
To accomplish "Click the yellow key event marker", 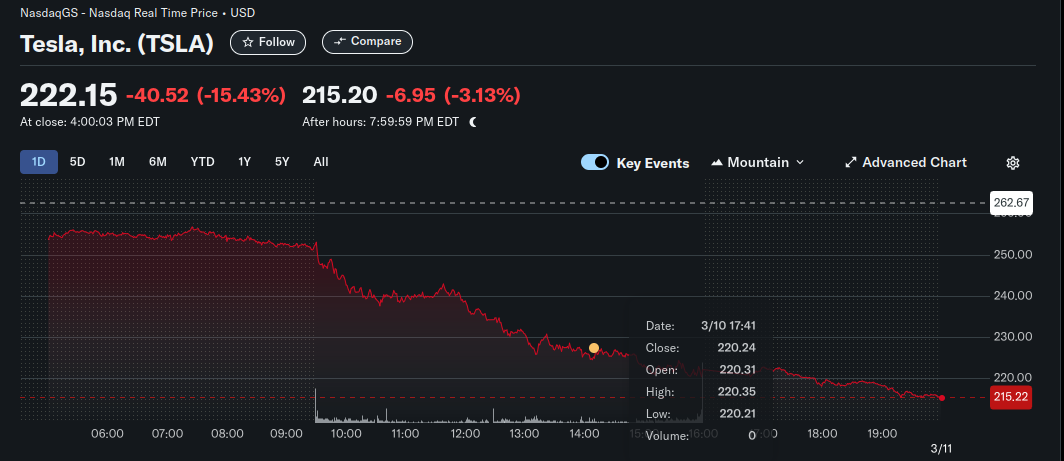I will pyautogui.click(x=594, y=348).
